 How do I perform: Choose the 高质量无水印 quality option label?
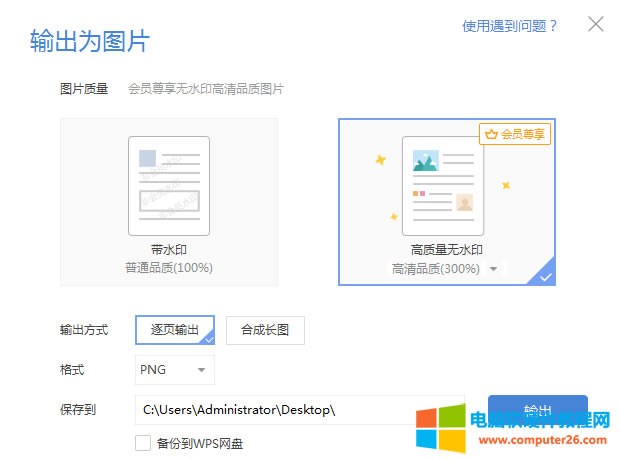pos(447,250)
